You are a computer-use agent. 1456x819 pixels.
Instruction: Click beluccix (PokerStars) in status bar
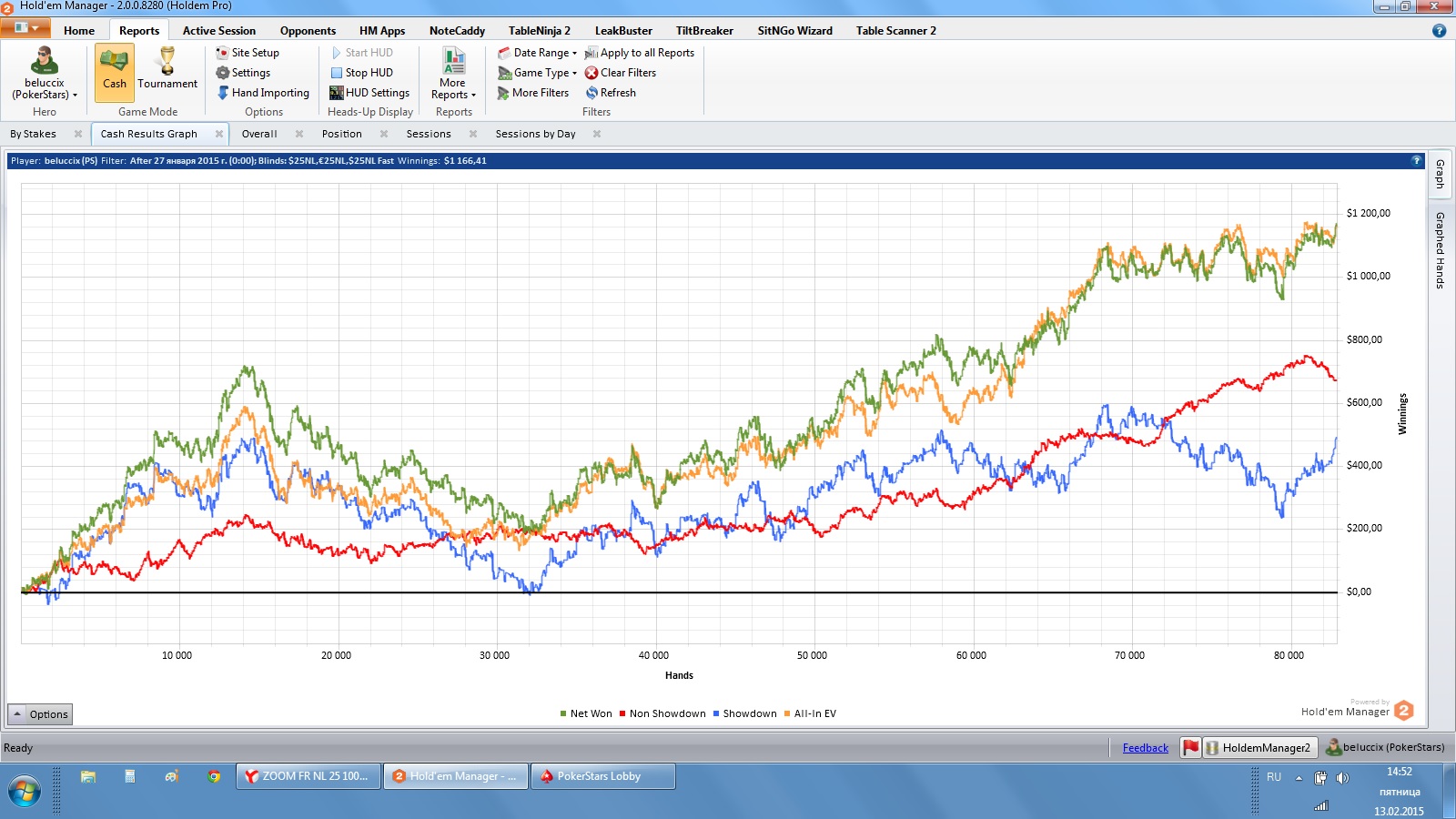[1385, 748]
